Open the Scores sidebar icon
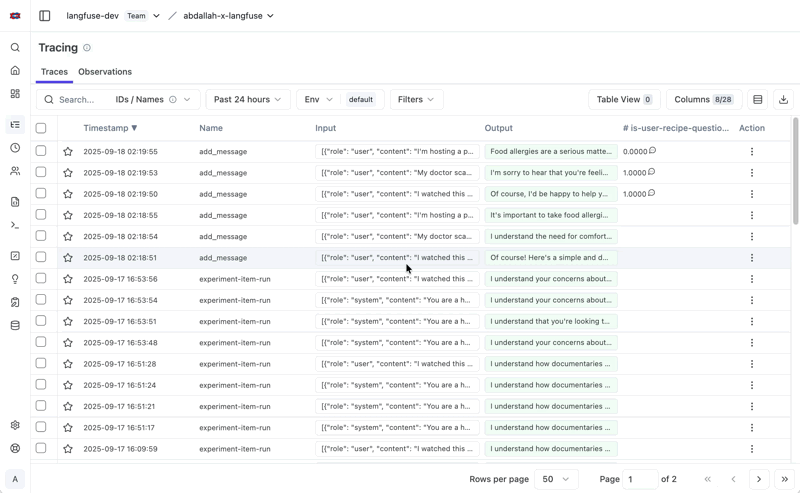The height and width of the screenshot is (493, 800). [15, 256]
